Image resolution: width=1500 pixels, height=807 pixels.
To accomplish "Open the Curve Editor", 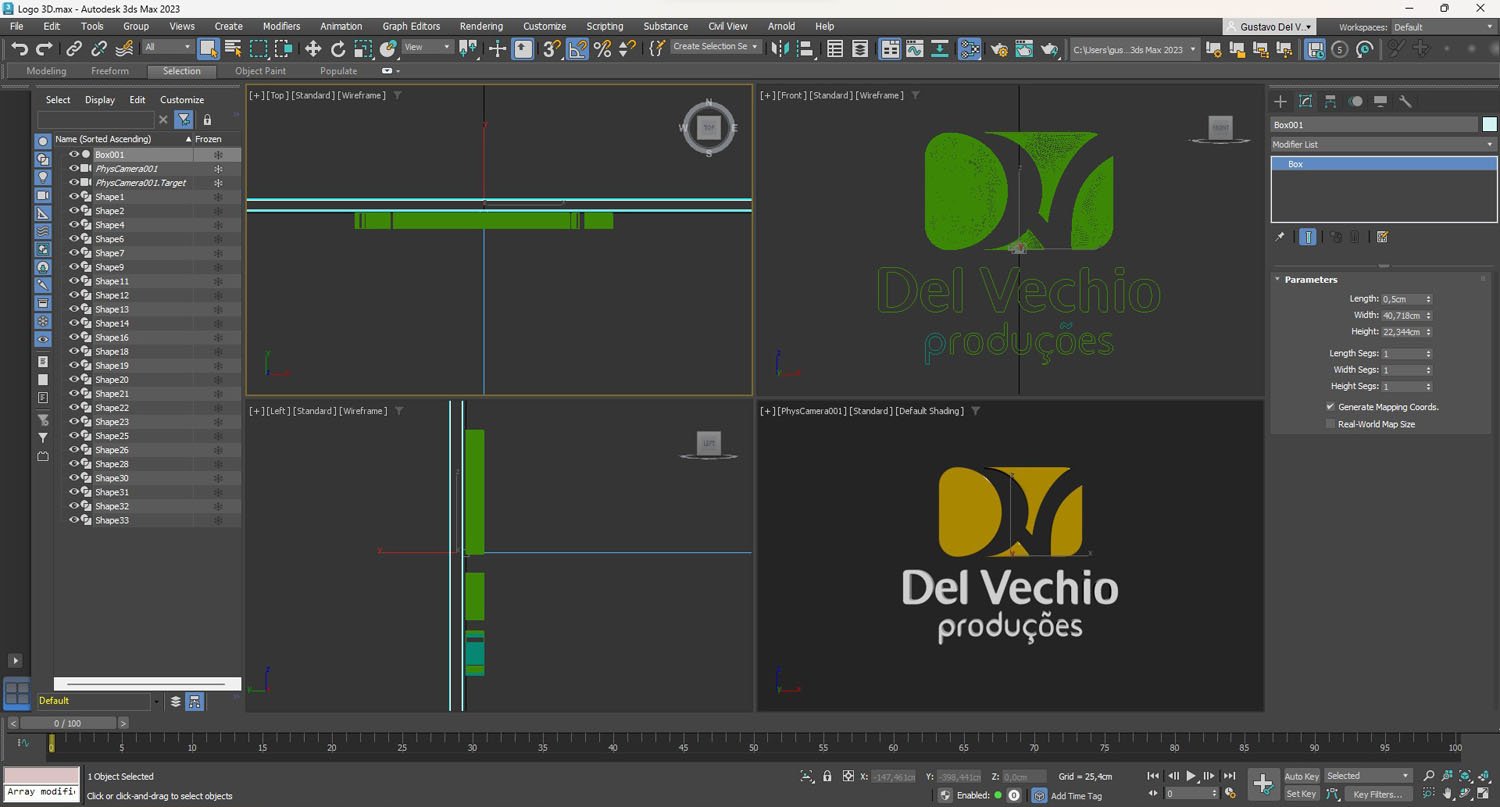I will pyautogui.click(x=915, y=48).
